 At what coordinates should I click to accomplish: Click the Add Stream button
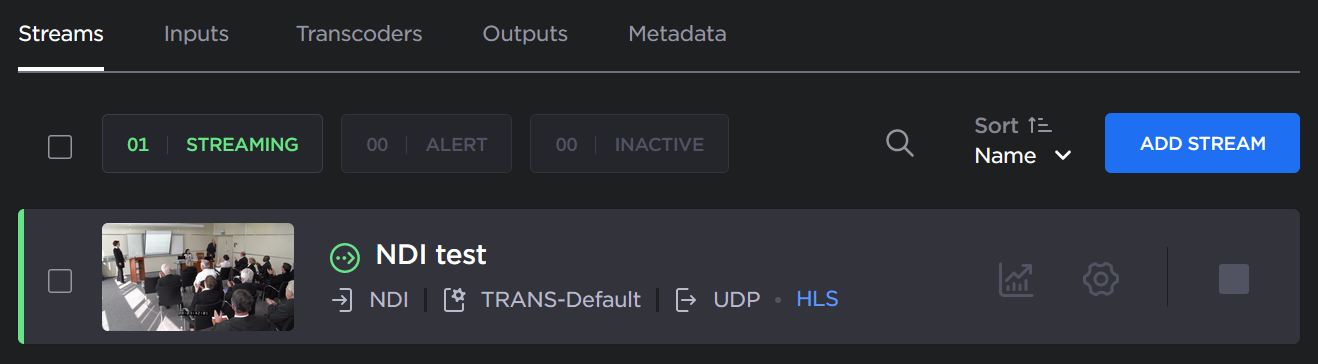pyautogui.click(x=1202, y=143)
